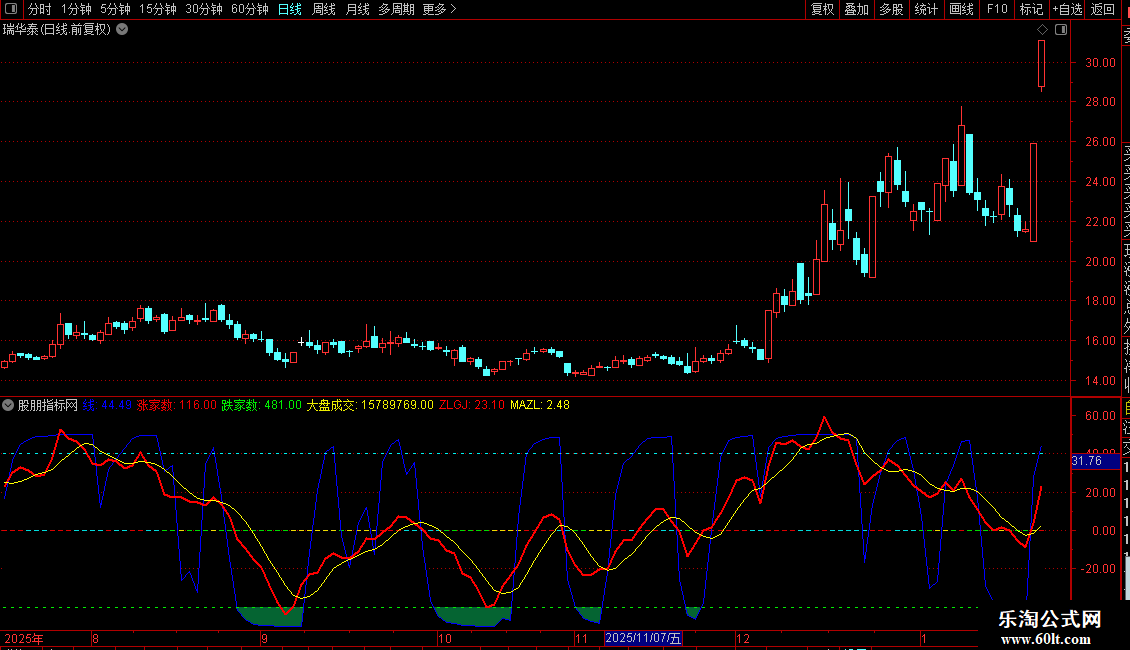The height and width of the screenshot is (650, 1130).
Task: Select the 1分钟 period
Action: click(76, 9)
